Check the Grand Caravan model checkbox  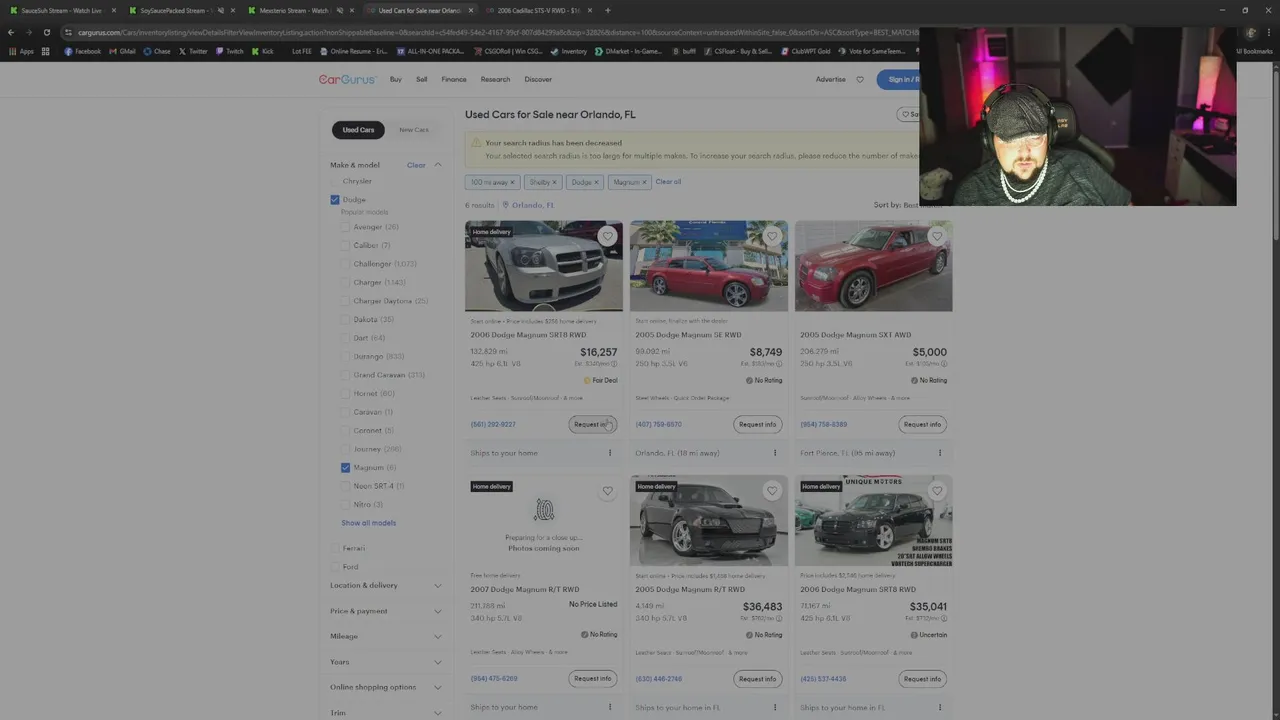pos(346,375)
